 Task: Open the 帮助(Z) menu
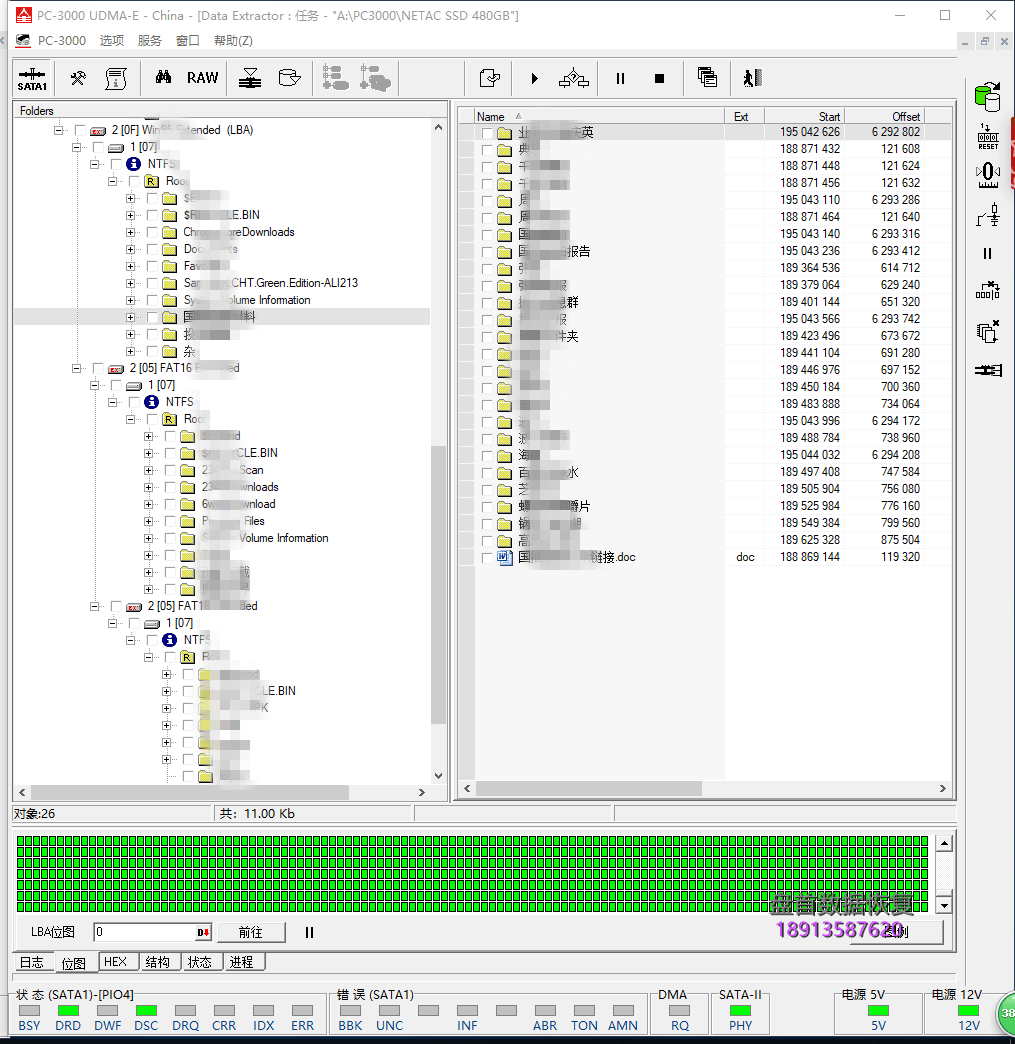(x=233, y=41)
